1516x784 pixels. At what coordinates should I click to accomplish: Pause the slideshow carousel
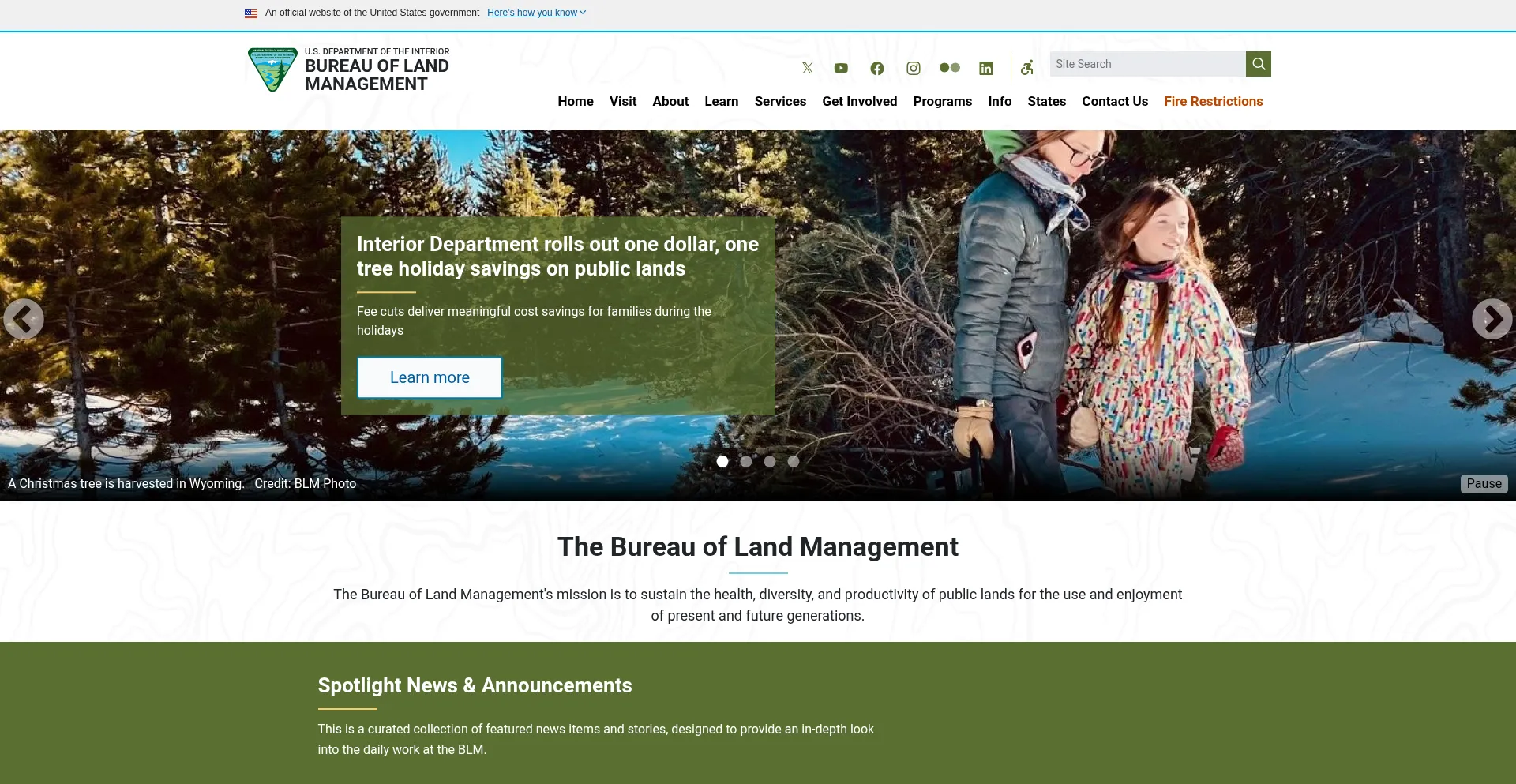click(x=1484, y=483)
